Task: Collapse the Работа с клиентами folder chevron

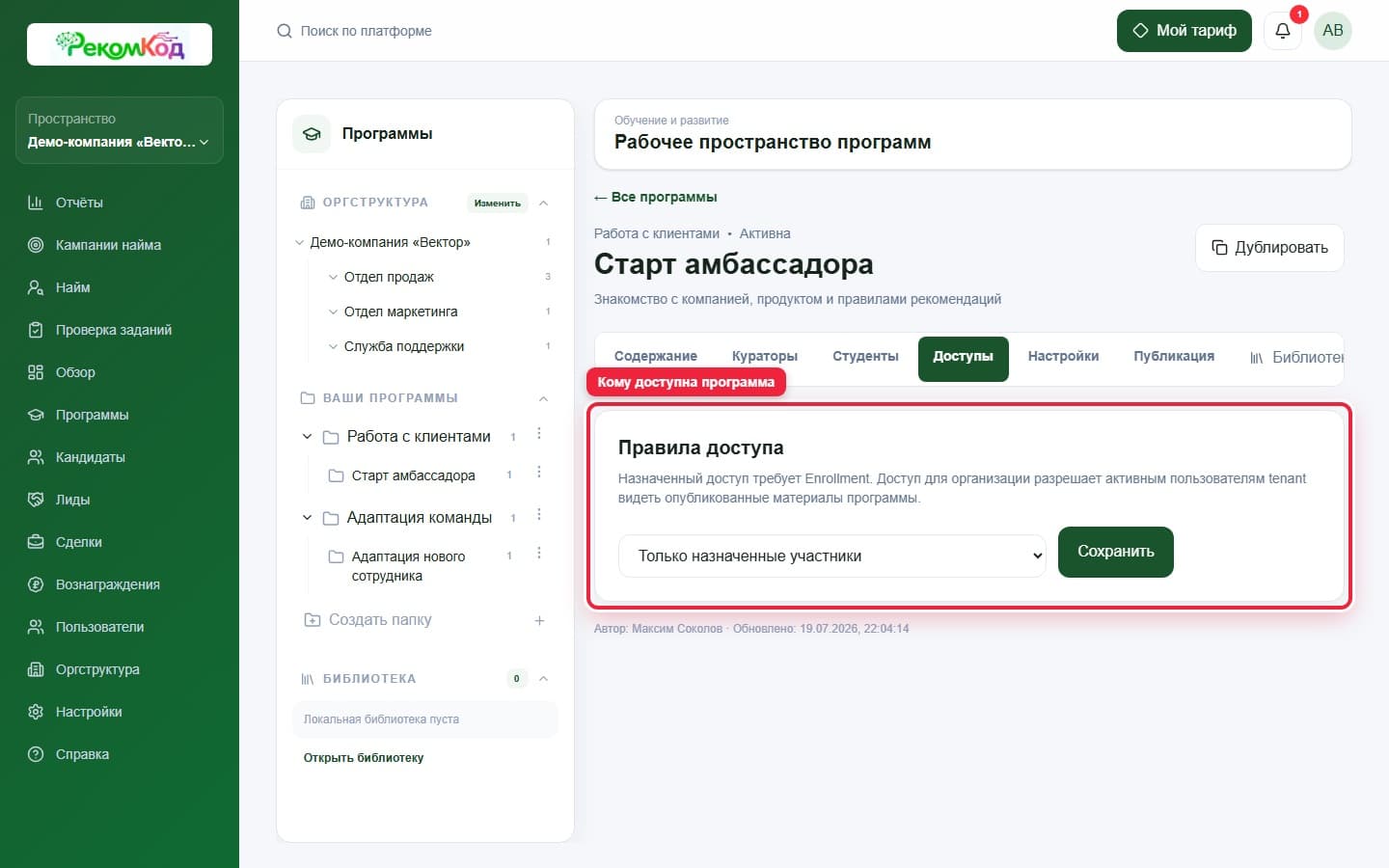Action: (307, 437)
